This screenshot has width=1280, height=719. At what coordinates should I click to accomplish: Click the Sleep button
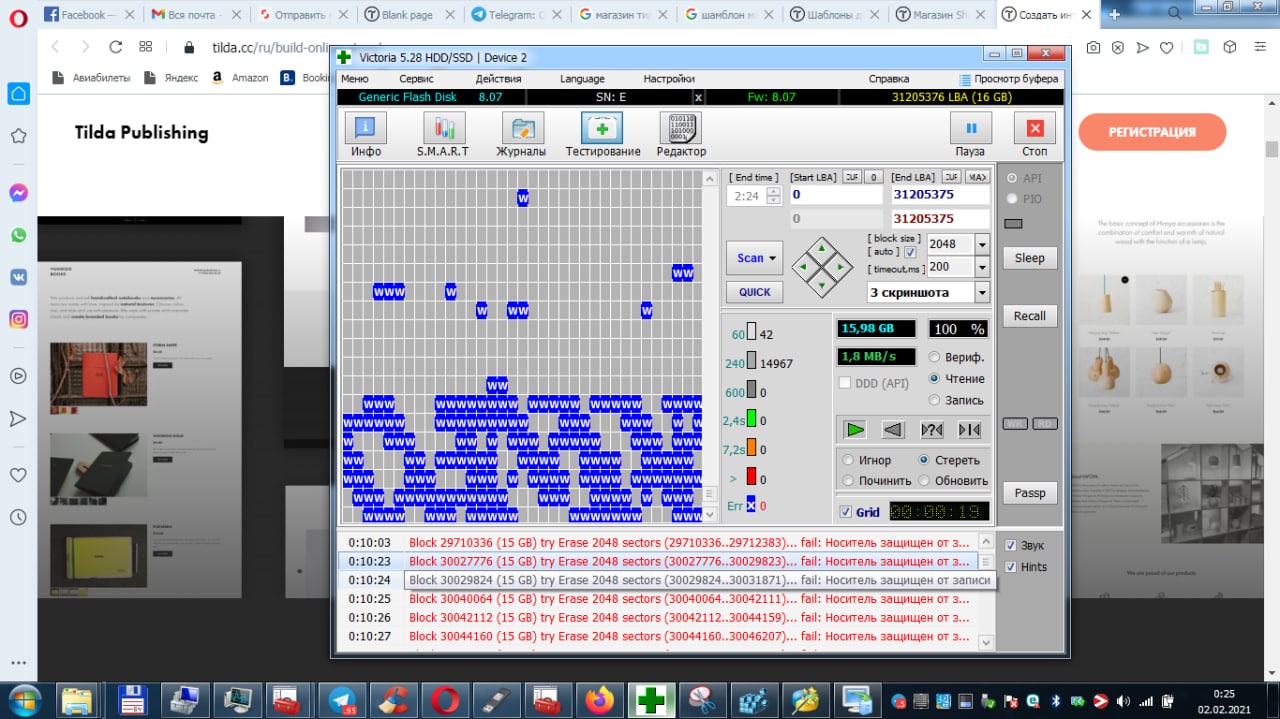(1029, 258)
